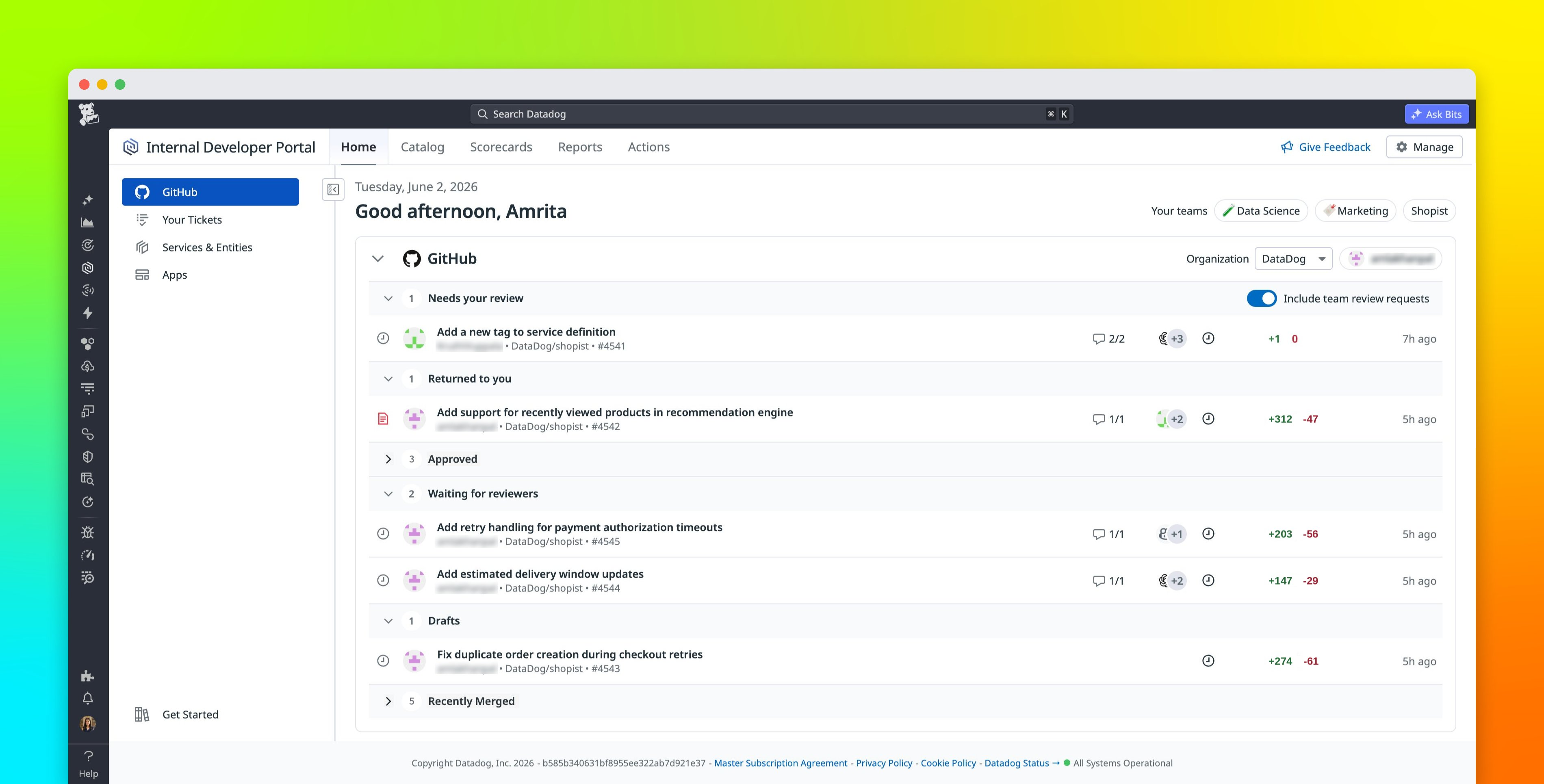Select the Data Science team chip

pyautogui.click(x=1261, y=211)
